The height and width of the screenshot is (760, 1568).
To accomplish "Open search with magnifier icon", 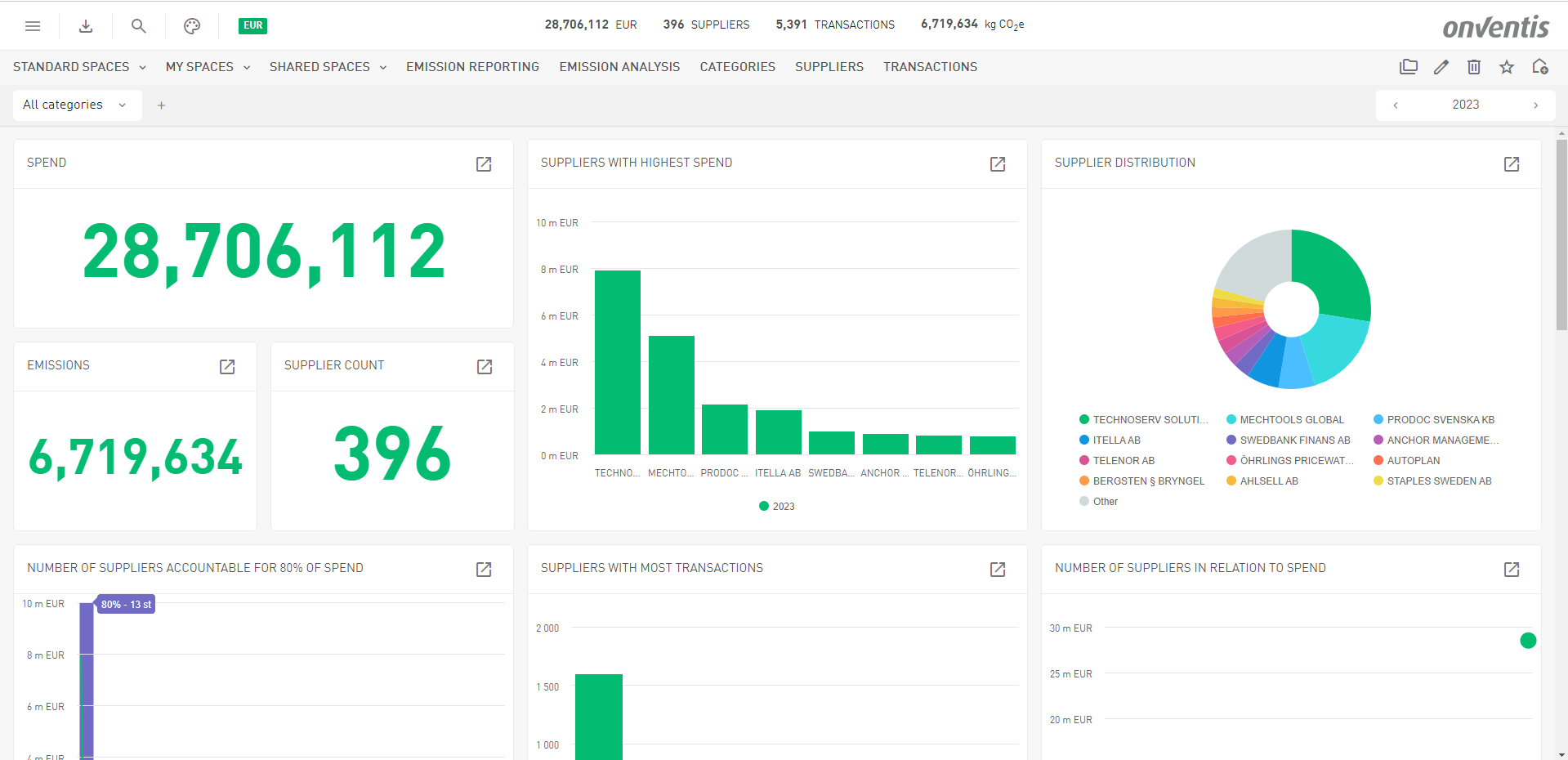I will tap(139, 26).
